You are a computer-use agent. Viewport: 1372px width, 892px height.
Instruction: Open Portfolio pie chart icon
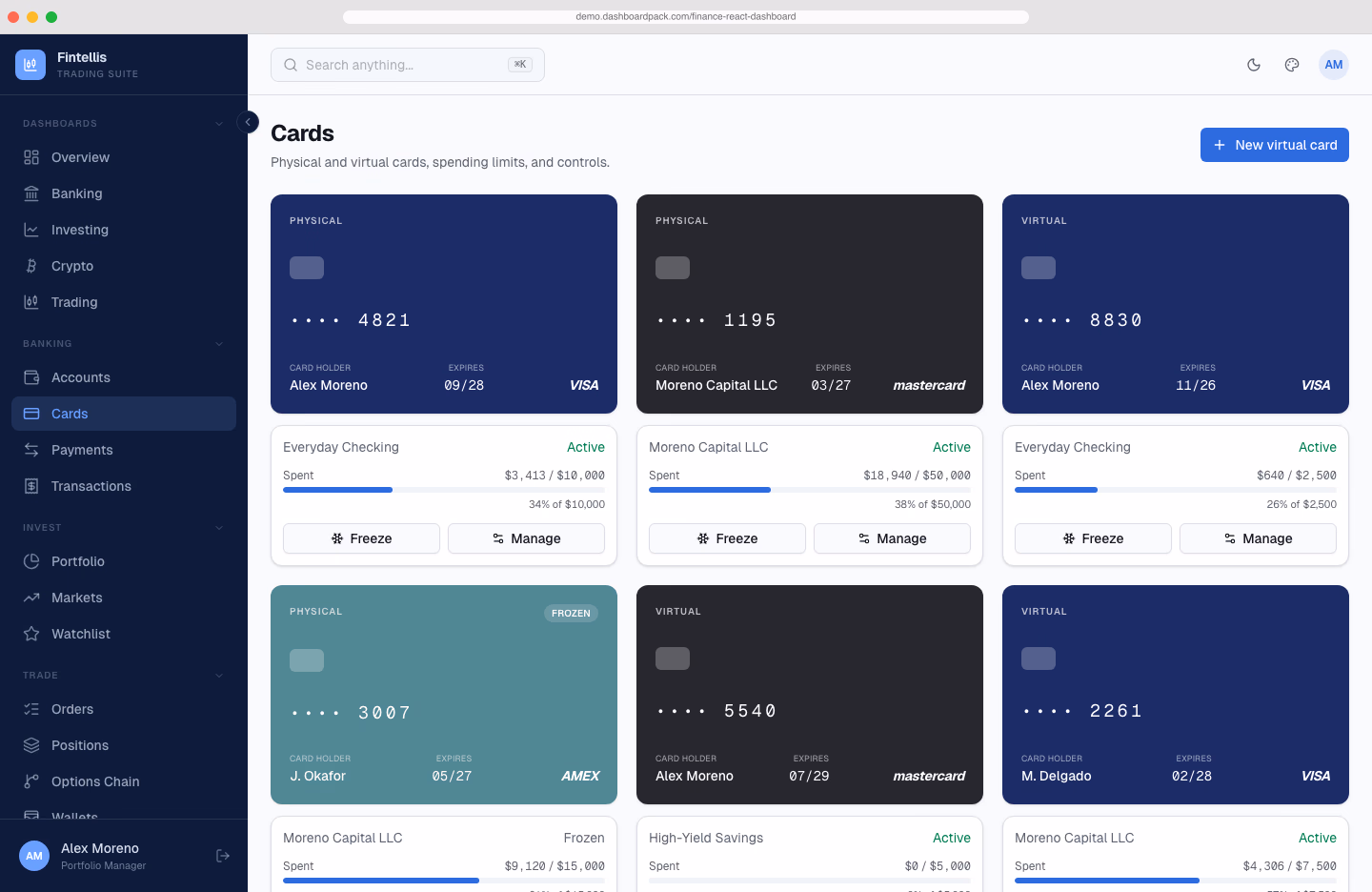(31, 561)
